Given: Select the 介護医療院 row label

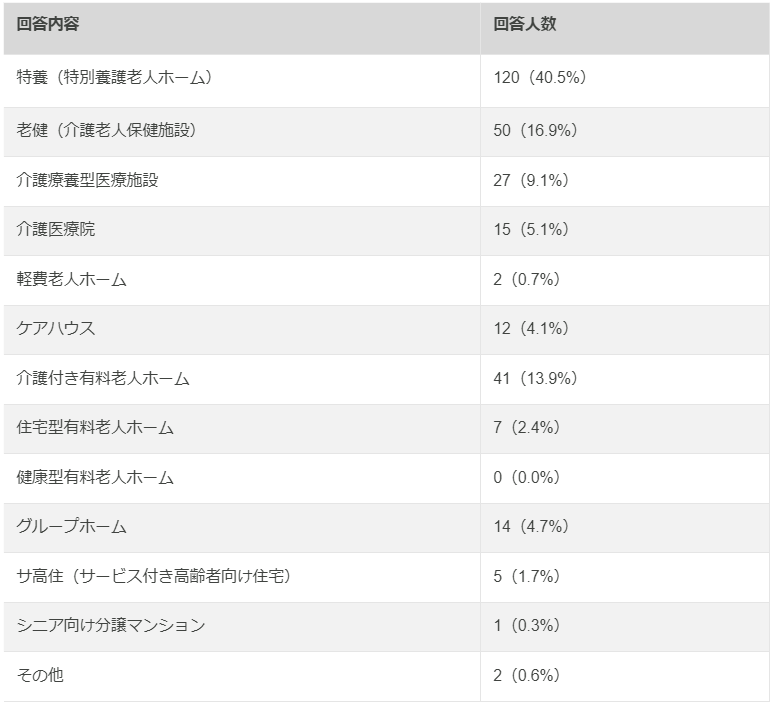Looking at the screenshot, I should [x=57, y=230].
